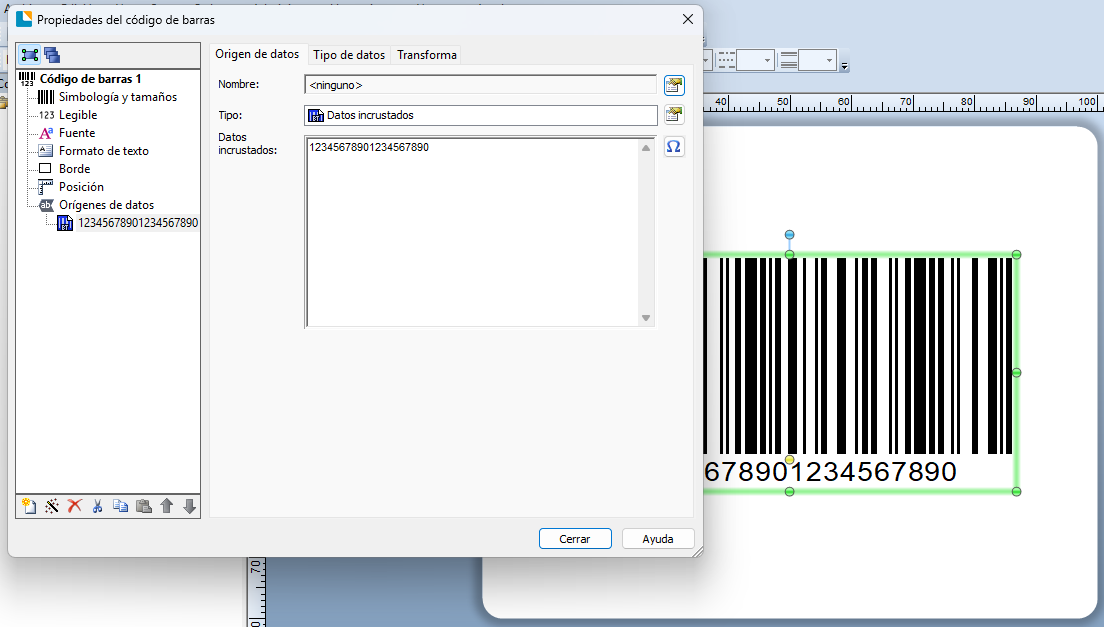Click the new data source icon
This screenshot has height=627, width=1104.
click(29, 507)
